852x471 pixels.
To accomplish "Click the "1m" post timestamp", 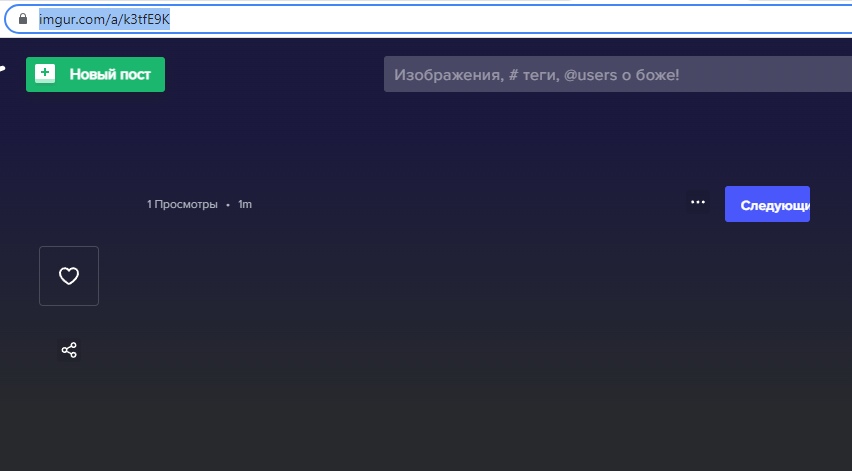I will tap(245, 204).
